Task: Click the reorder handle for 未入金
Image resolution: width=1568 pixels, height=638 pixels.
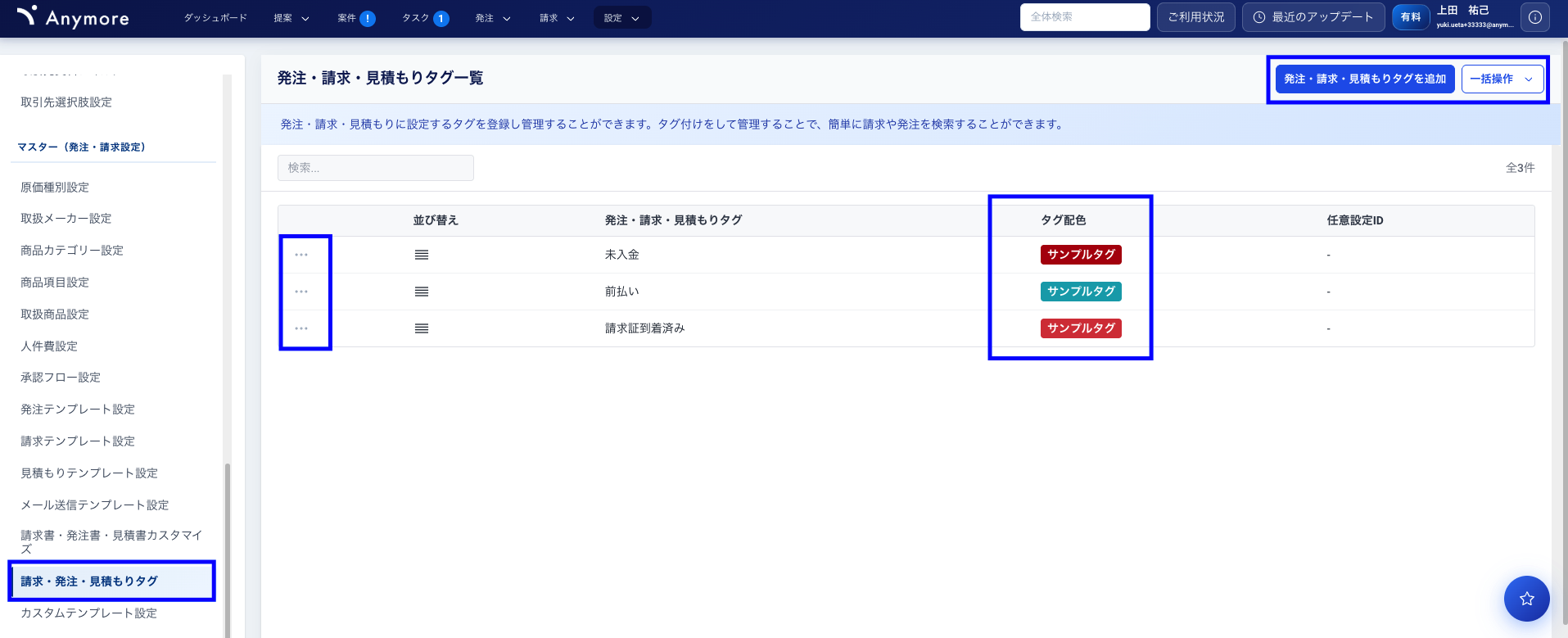Action: pyautogui.click(x=422, y=255)
